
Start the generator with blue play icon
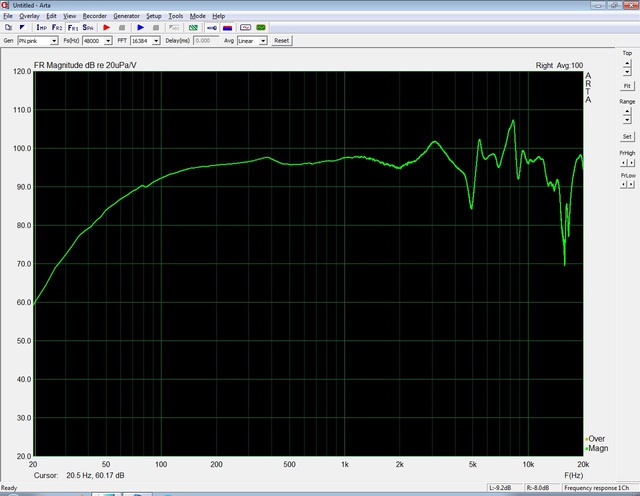coord(141,27)
